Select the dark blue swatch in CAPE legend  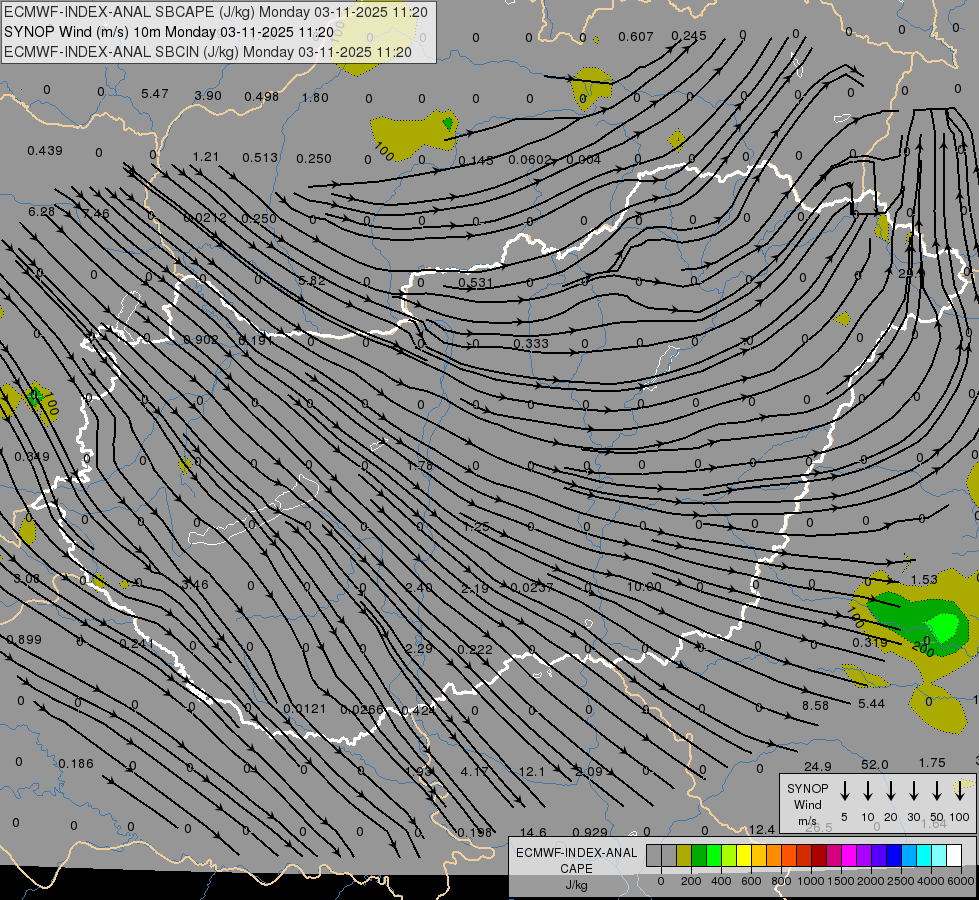[893, 855]
